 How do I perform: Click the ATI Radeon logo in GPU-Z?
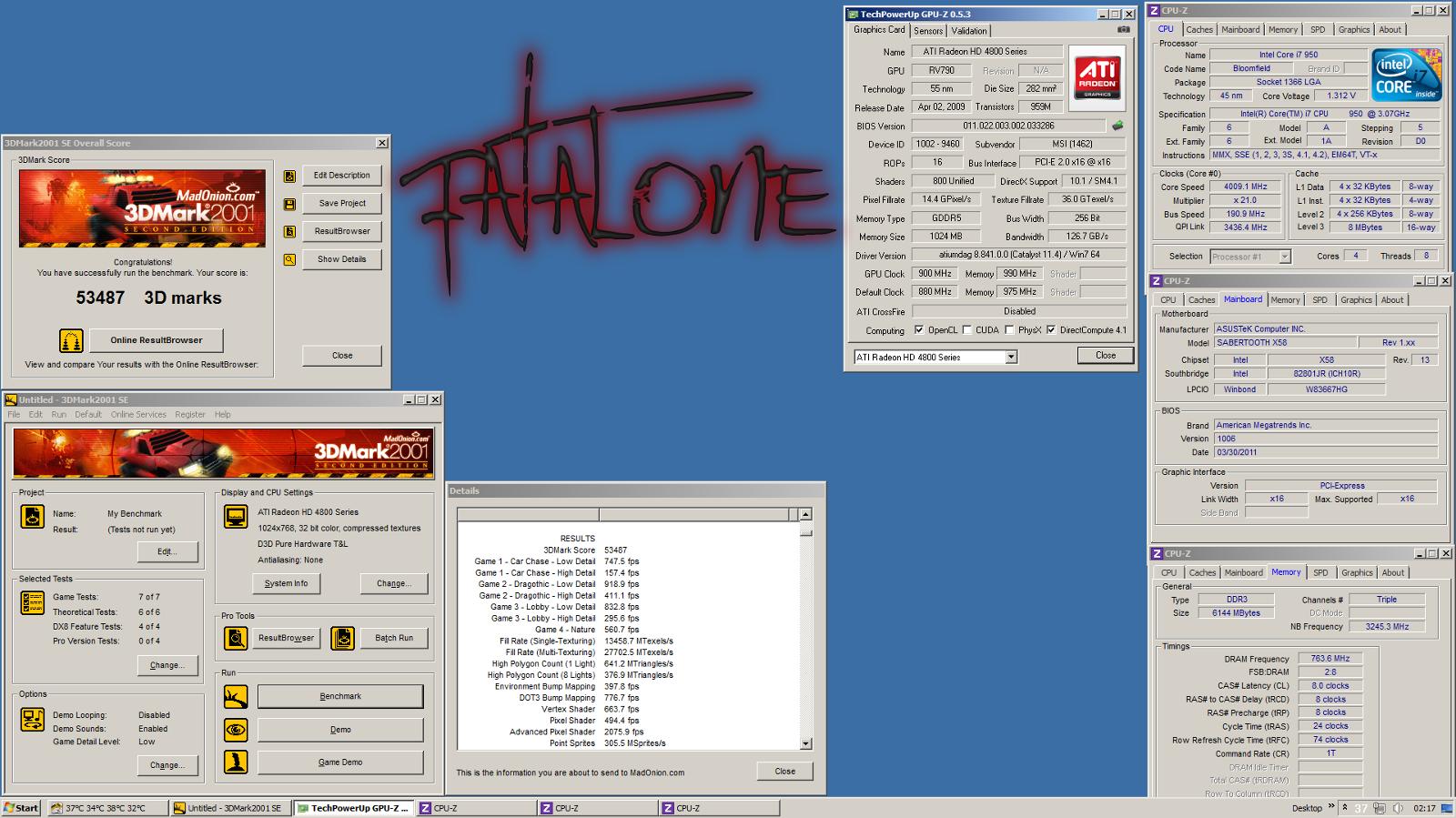(1097, 77)
